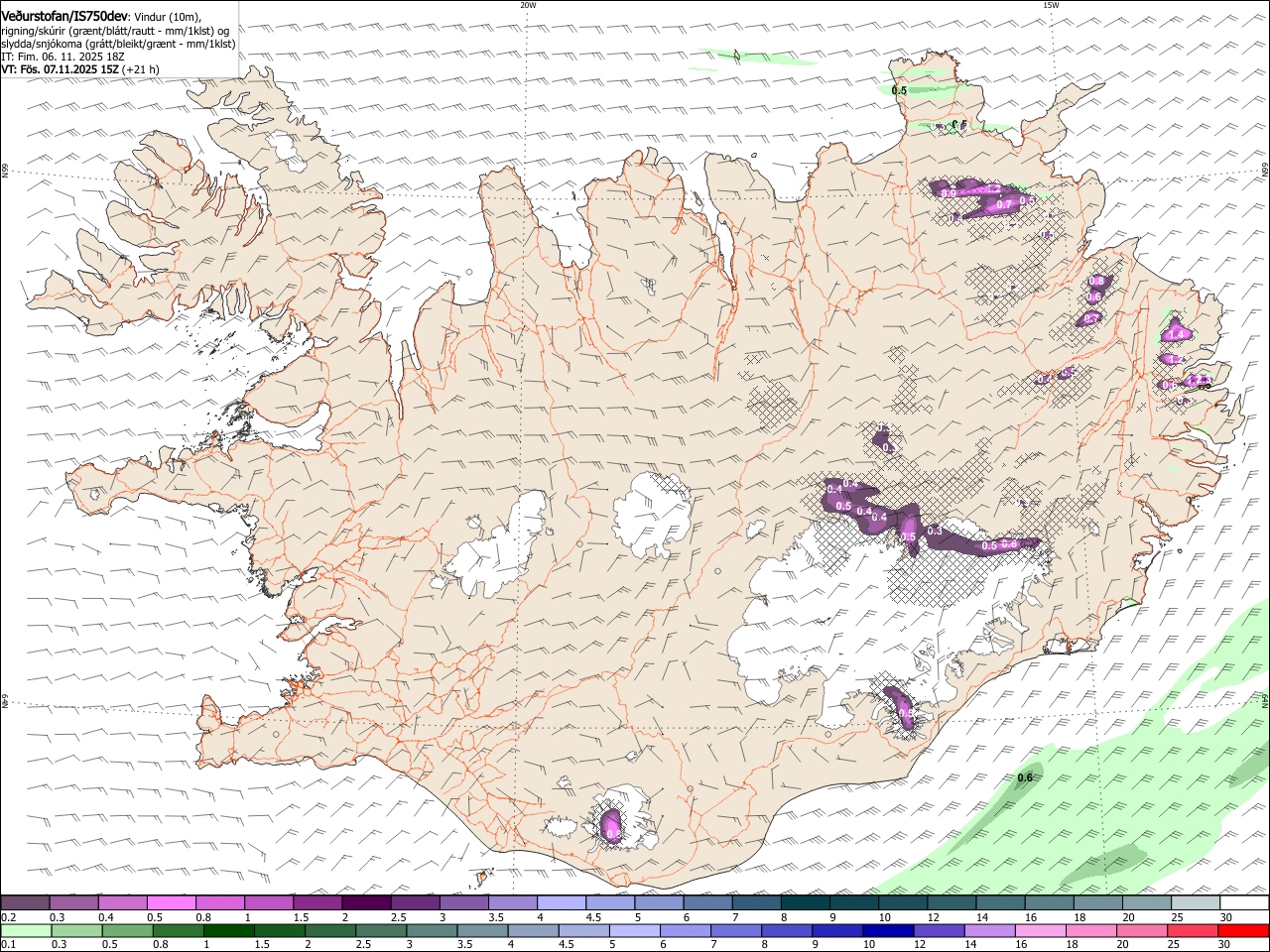
Task: Click the purple snow patch on the southern glacier
Action: (x=612, y=825)
